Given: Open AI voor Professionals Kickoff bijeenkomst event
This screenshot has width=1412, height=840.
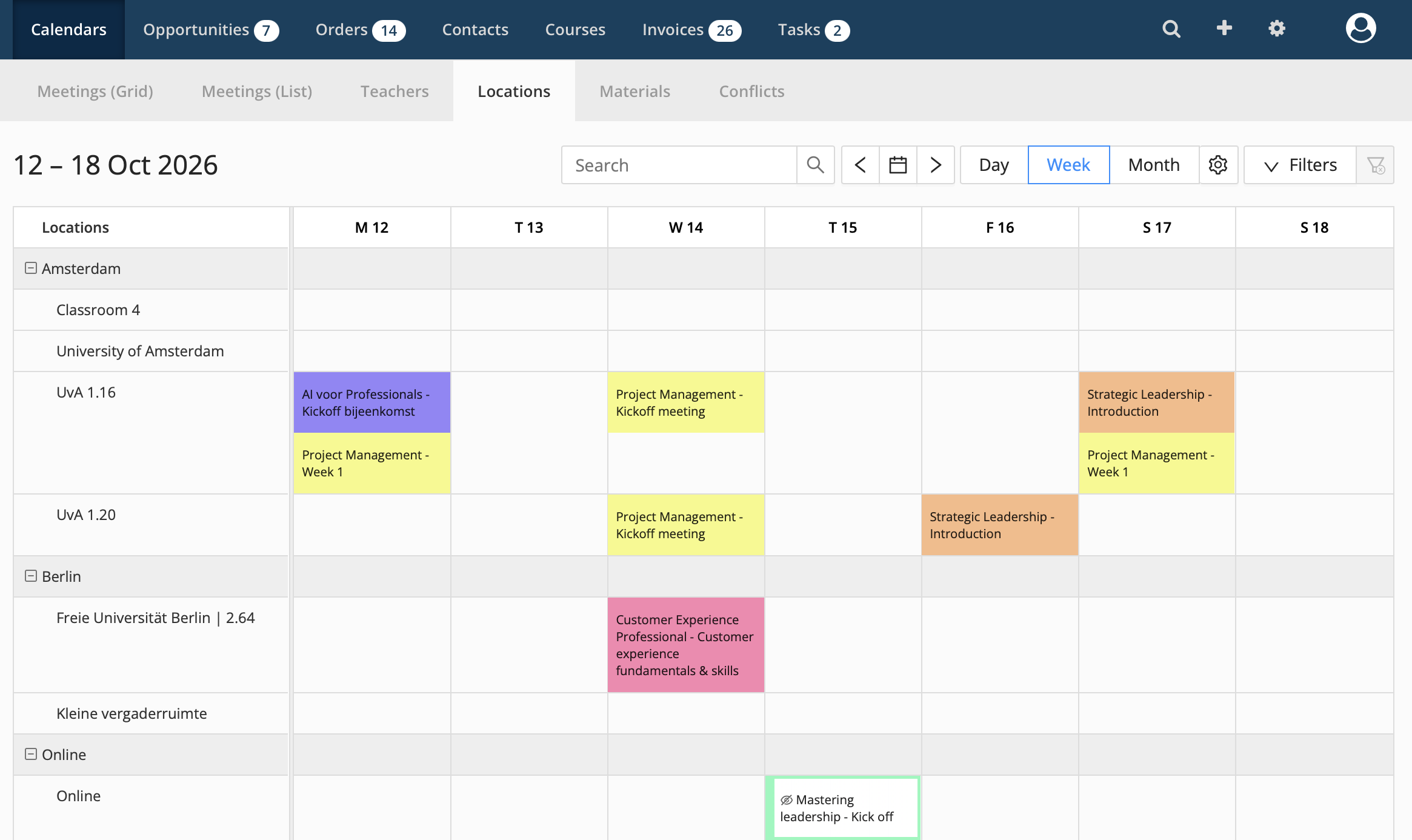Looking at the screenshot, I should 372,402.
